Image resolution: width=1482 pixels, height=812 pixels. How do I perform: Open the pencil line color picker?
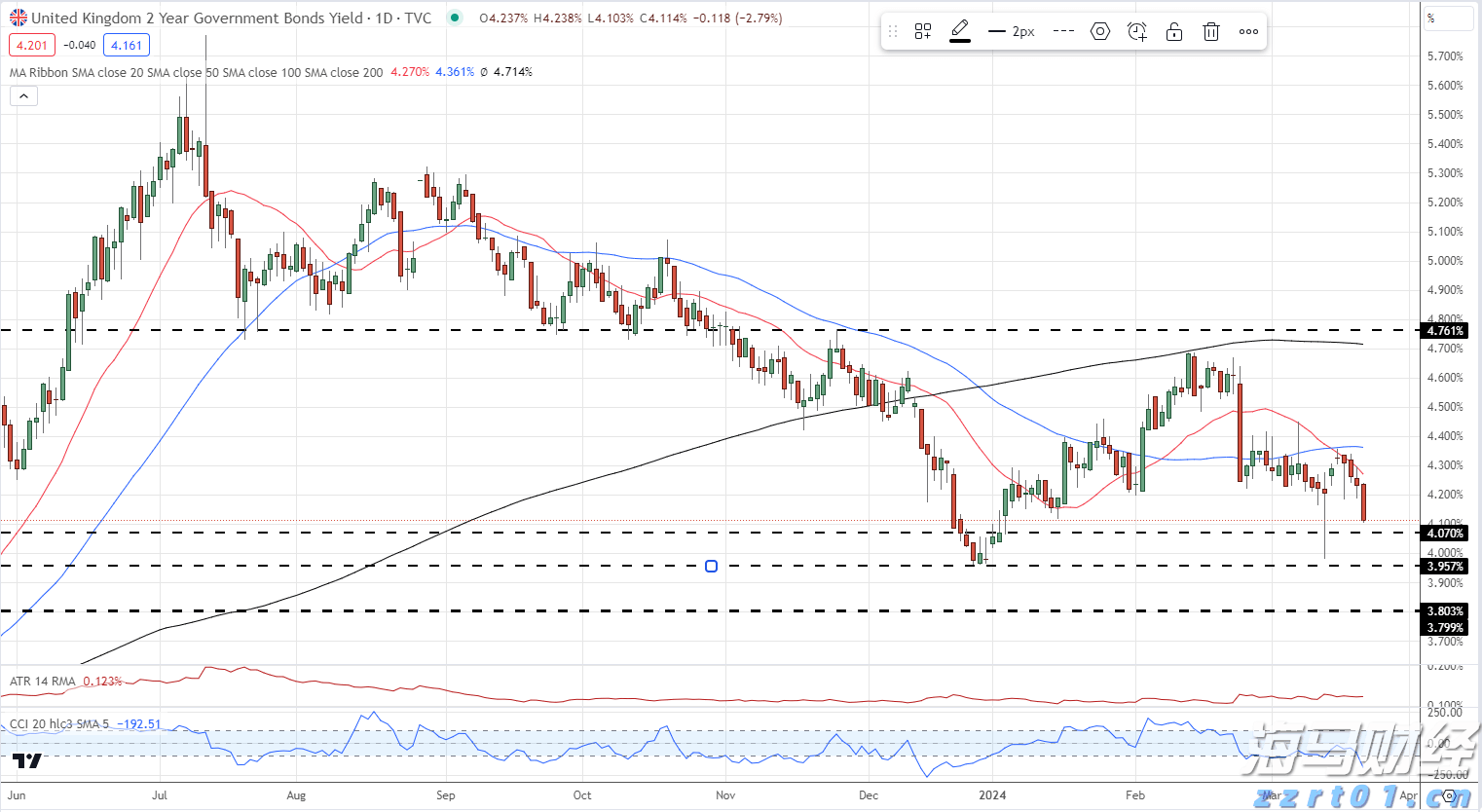click(x=960, y=31)
